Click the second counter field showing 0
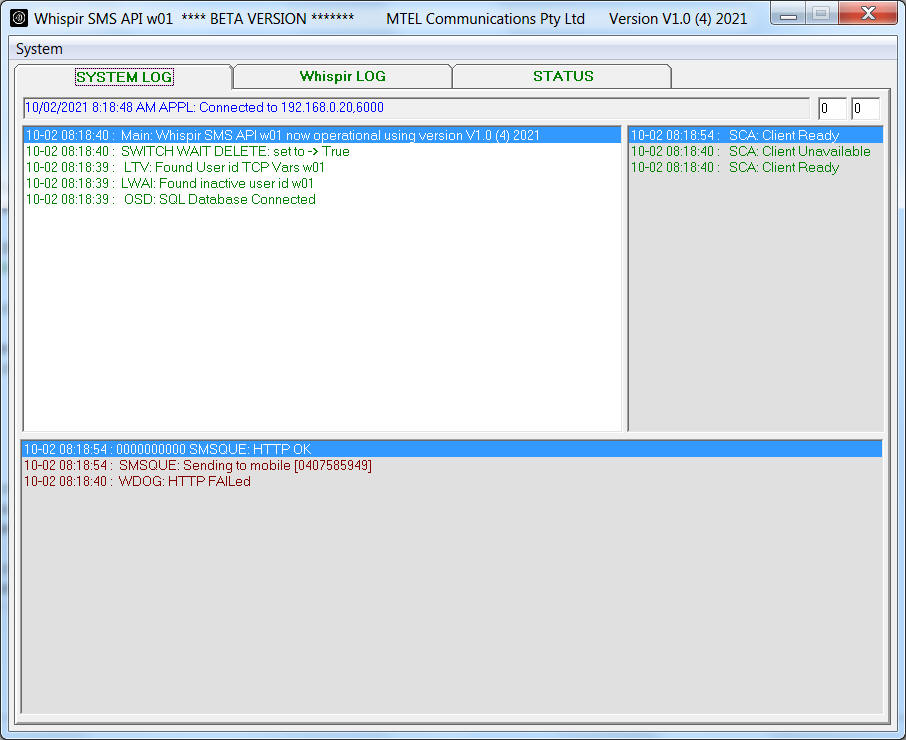 [866, 109]
